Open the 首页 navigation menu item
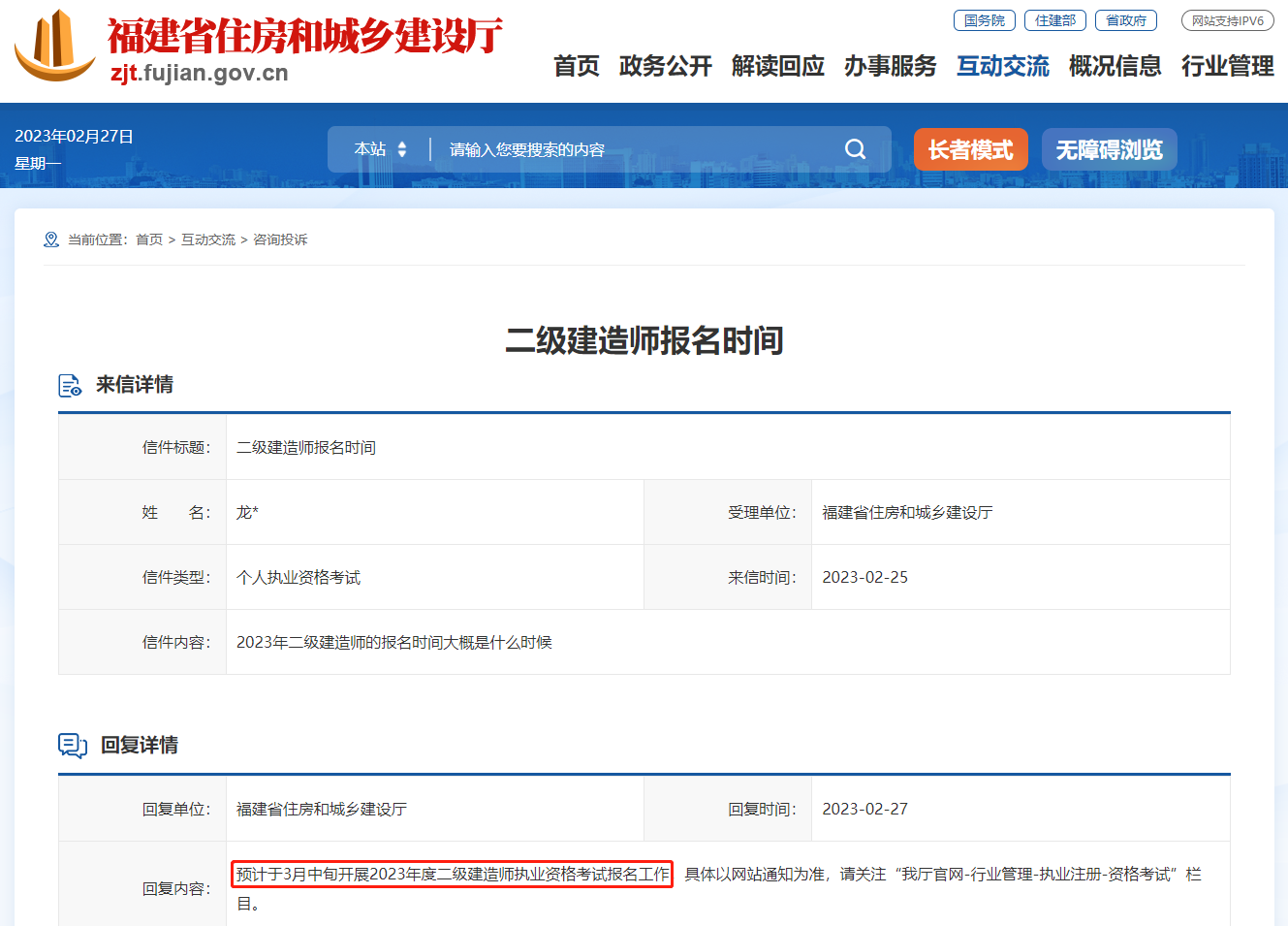This screenshot has height=926, width=1288. (x=576, y=66)
